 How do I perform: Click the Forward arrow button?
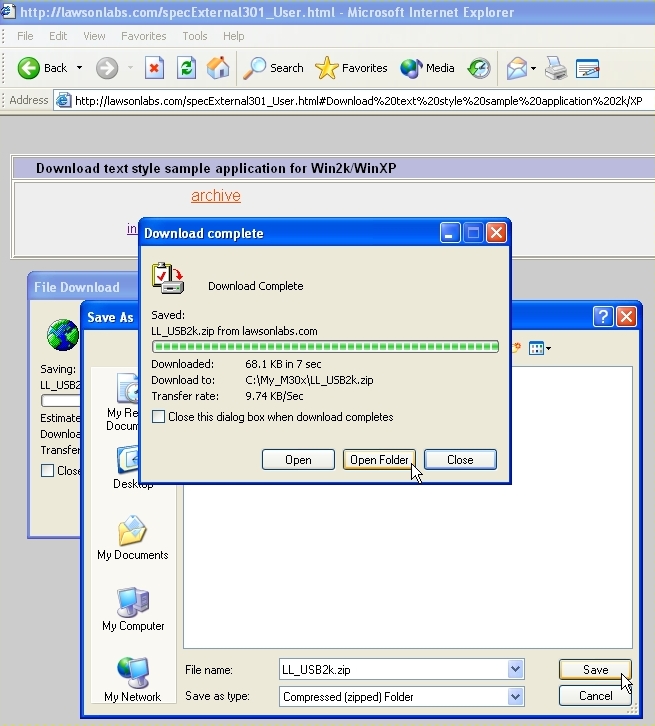pyautogui.click(x=107, y=69)
